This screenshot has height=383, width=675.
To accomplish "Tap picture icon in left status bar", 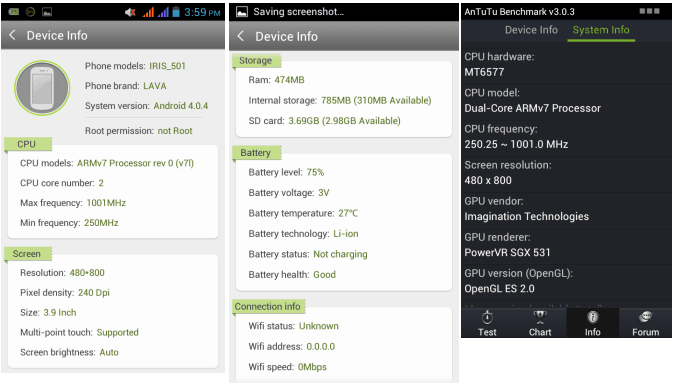I will pyautogui.click(x=47, y=12).
